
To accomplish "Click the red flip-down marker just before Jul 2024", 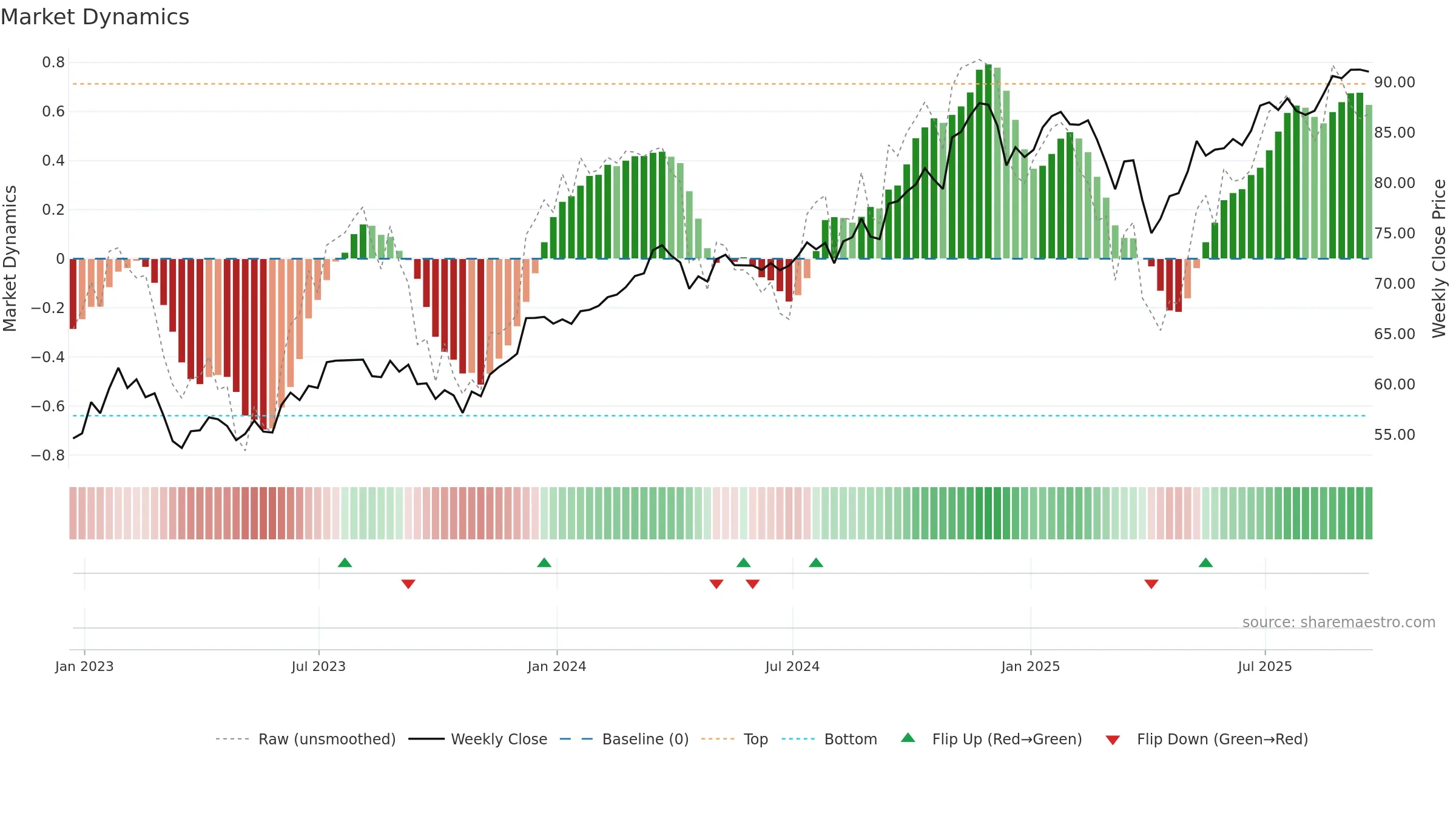I will pos(753,584).
